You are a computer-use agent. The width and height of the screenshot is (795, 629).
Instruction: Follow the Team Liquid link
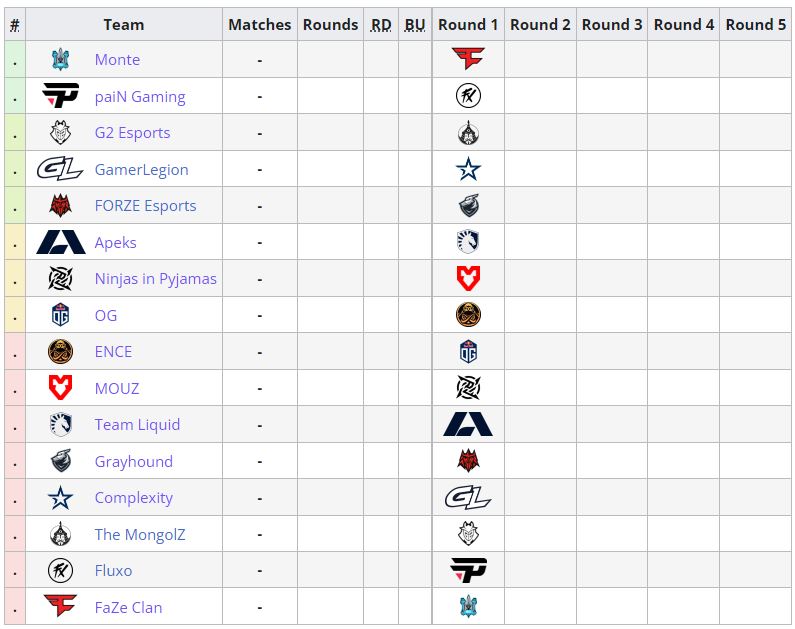[137, 425]
